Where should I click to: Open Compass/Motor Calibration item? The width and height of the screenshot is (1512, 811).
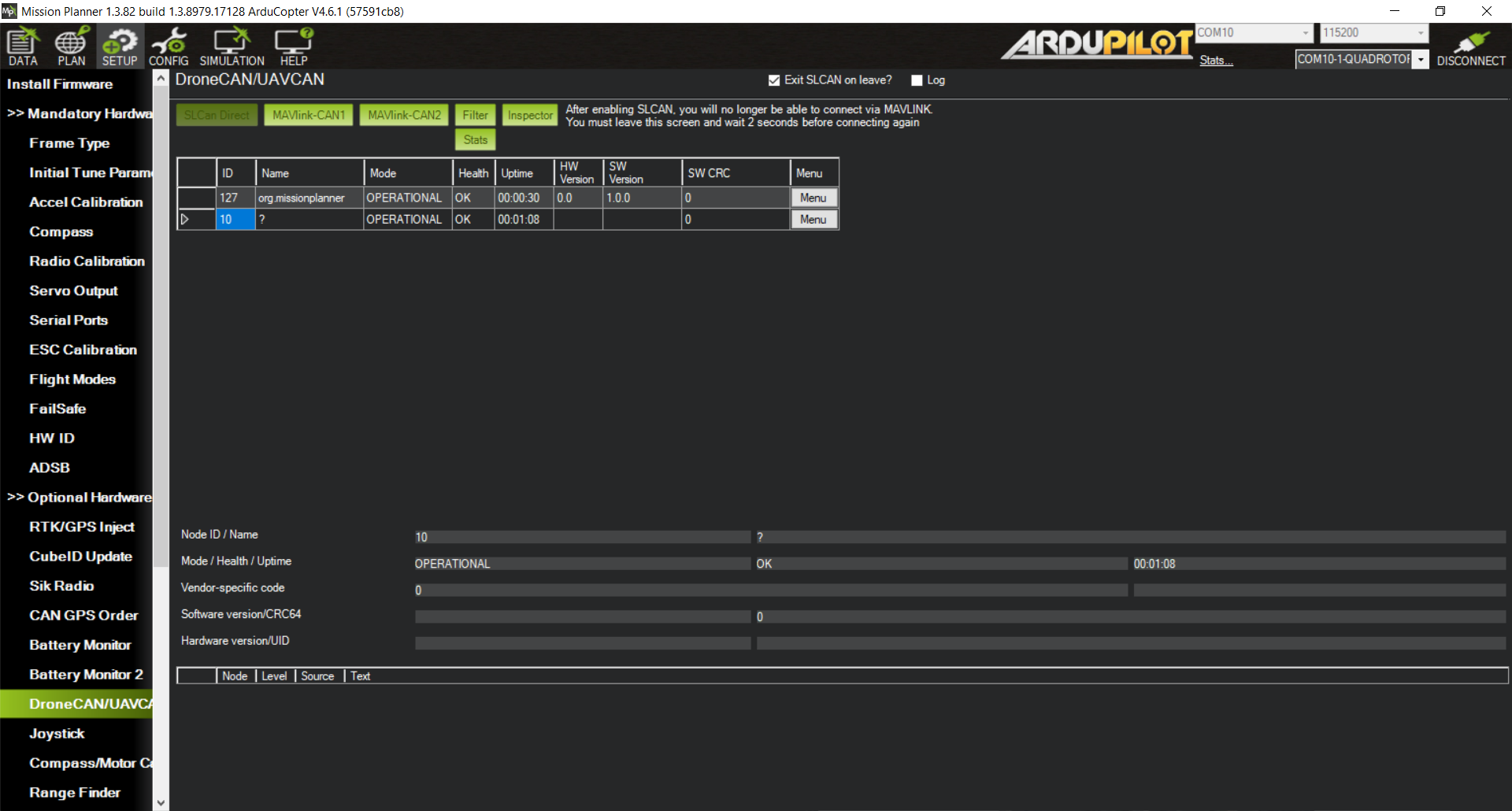[90, 763]
